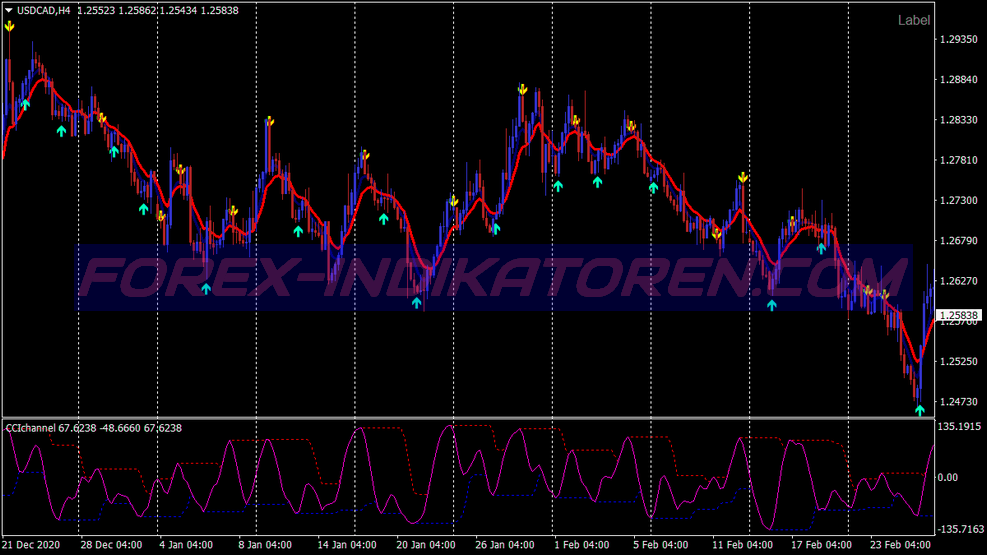Click the 5 Feb 04:00 time label
This screenshot has width=987, height=555.
[660, 545]
